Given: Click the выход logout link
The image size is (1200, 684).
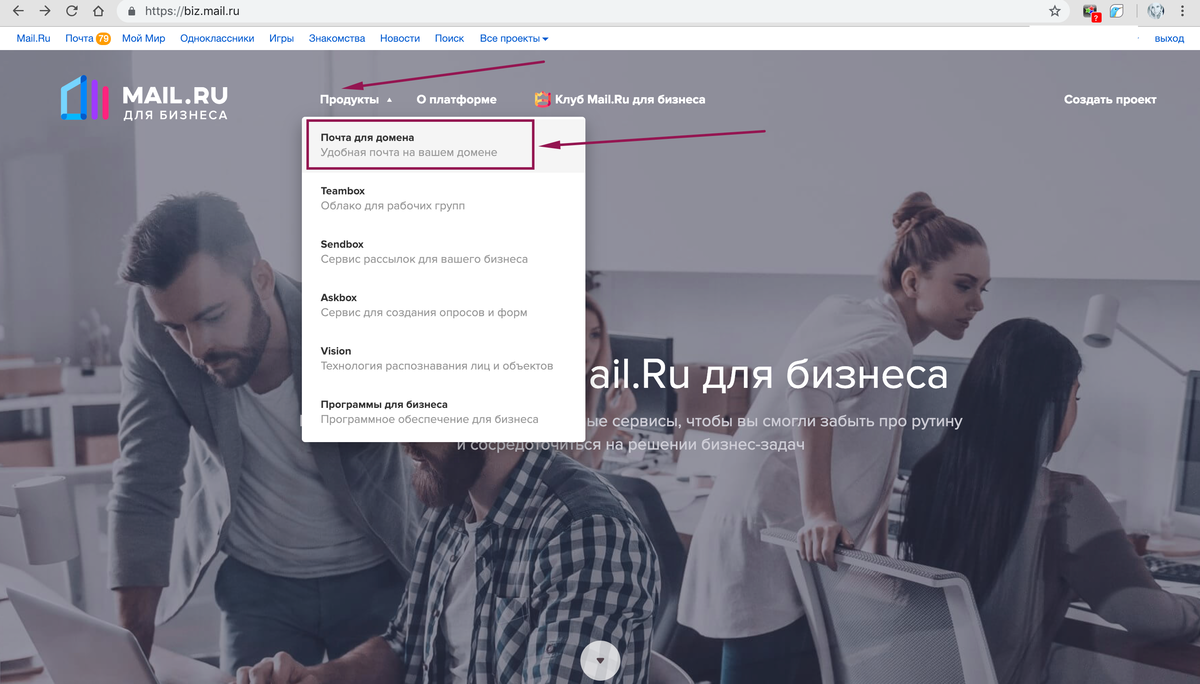Looking at the screenshot, I should 1169,39.
